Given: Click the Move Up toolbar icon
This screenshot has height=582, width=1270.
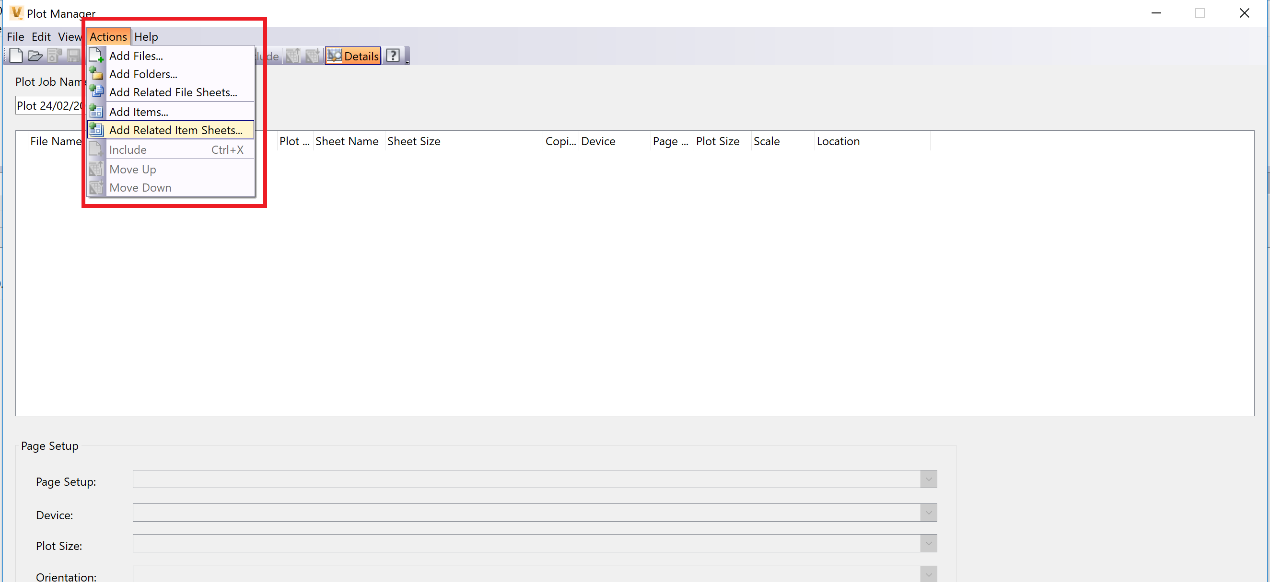Looking at the screenshot, I should click(x=293, y=56).
